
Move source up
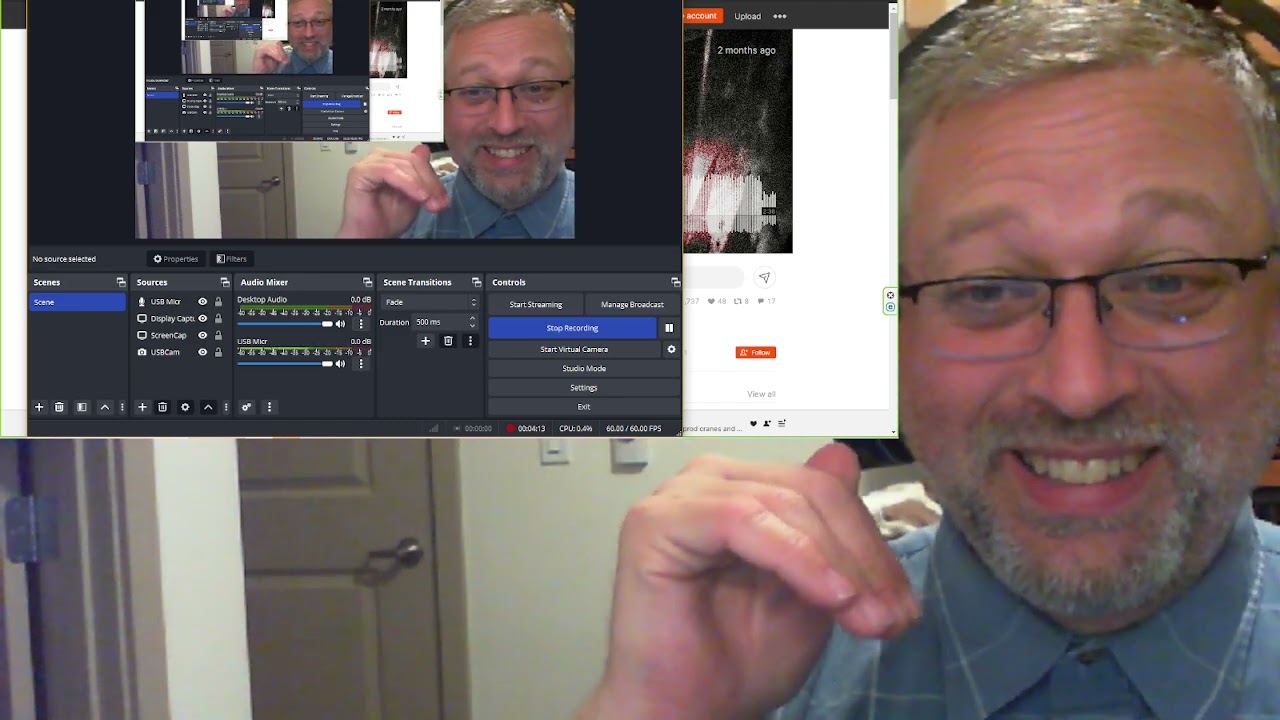(x=208, y=407)
